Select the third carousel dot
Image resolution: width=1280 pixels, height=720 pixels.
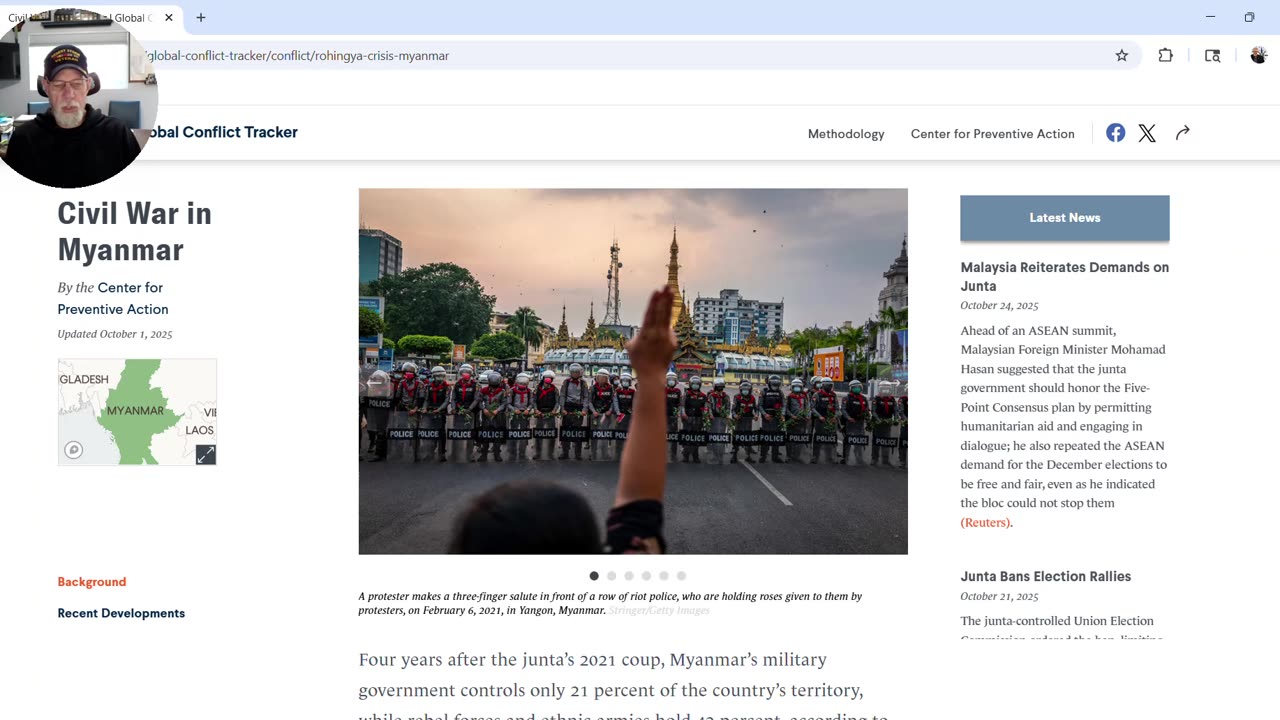click(629, 576)
